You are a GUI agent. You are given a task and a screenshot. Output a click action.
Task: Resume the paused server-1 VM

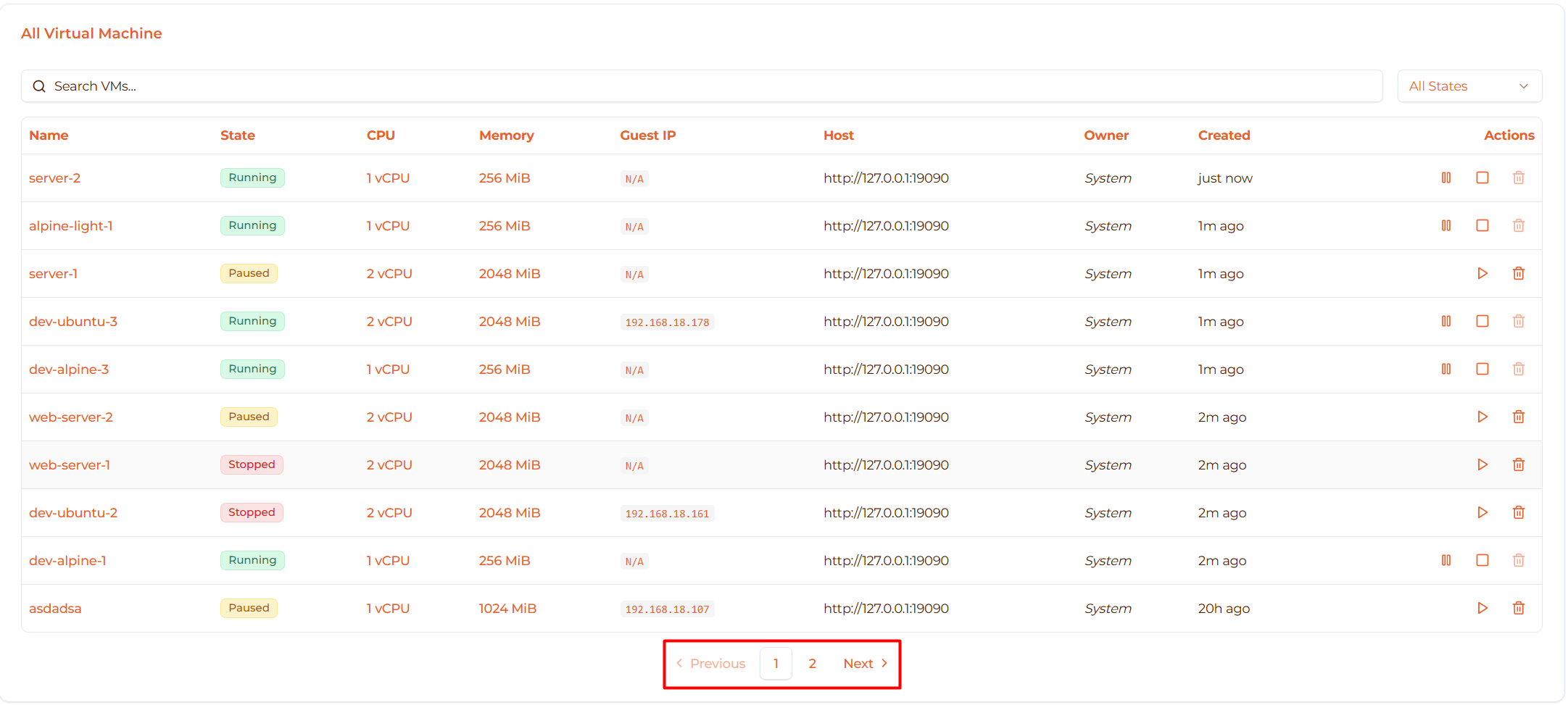click(x=1482, y=273)
